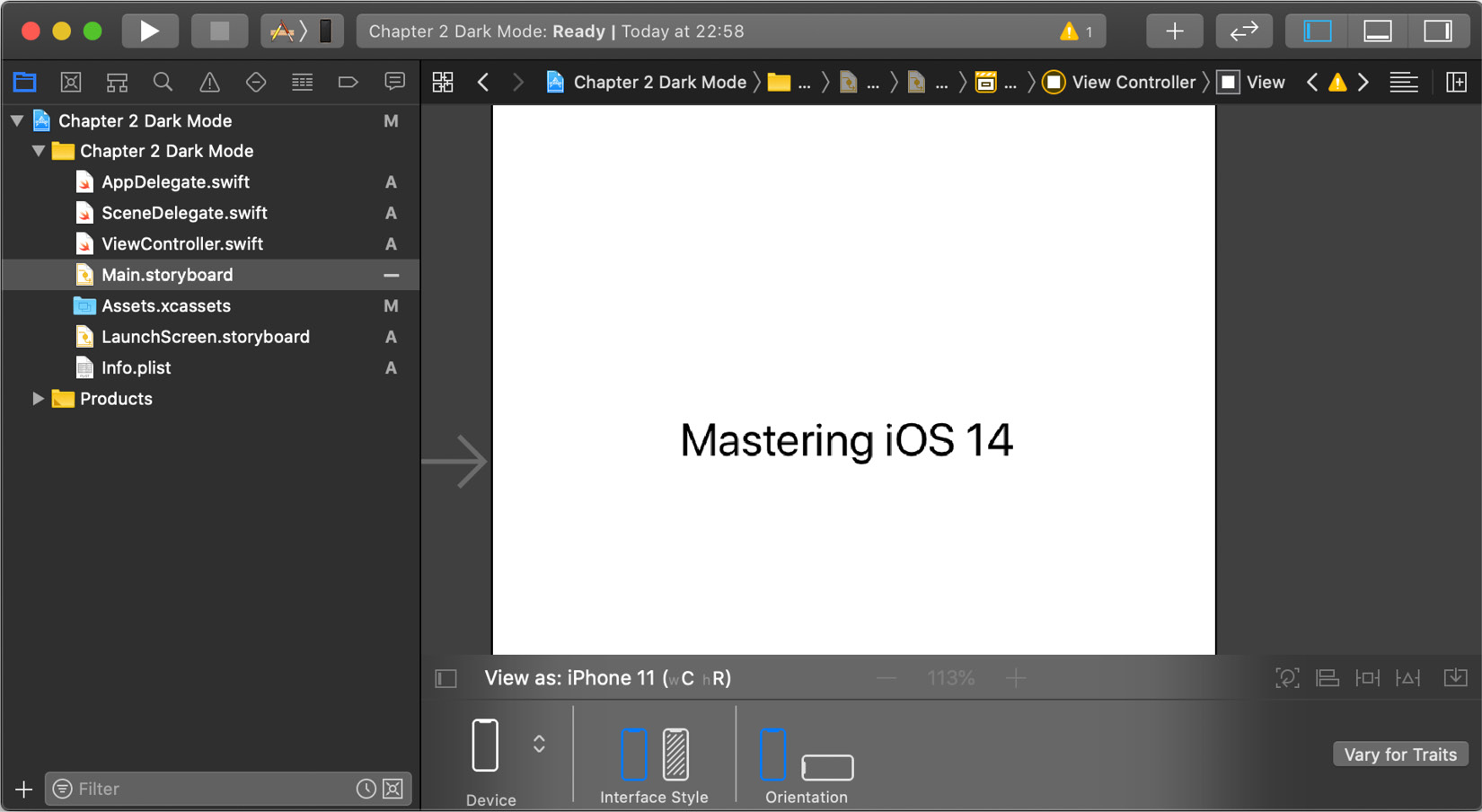Click the jump bar warning triangle

point(1337,83)
